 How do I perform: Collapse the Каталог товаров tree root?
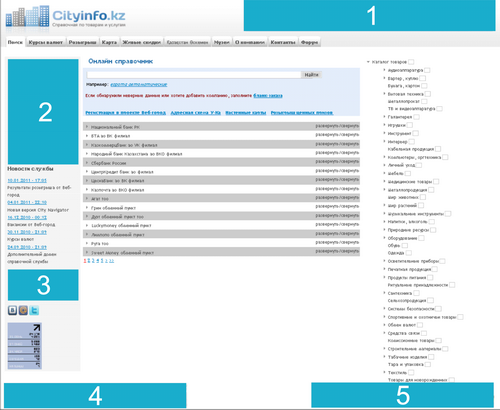click(368, 62)
